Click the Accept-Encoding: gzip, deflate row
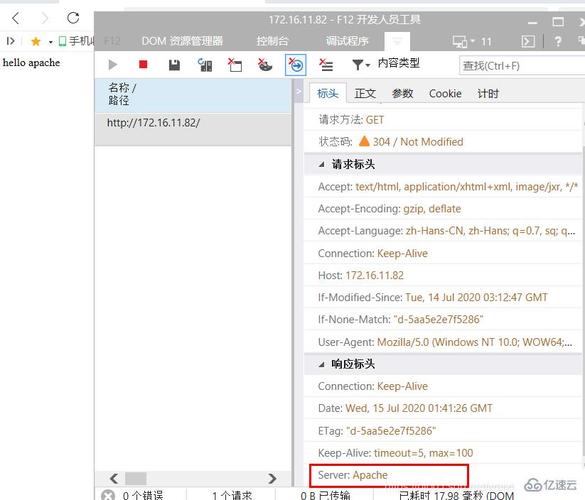 pos(443,209)
